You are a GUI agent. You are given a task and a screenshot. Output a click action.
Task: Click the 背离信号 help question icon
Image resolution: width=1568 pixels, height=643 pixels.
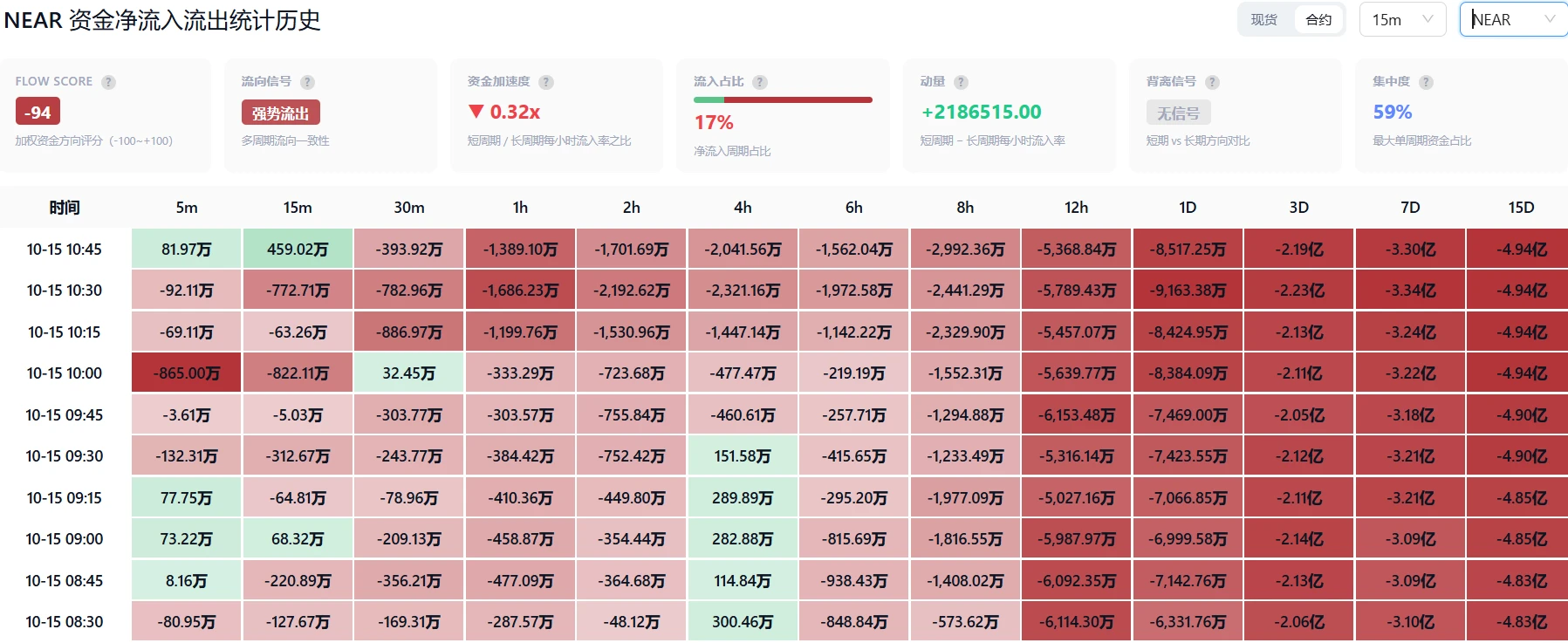click(x=1212, y=82)
